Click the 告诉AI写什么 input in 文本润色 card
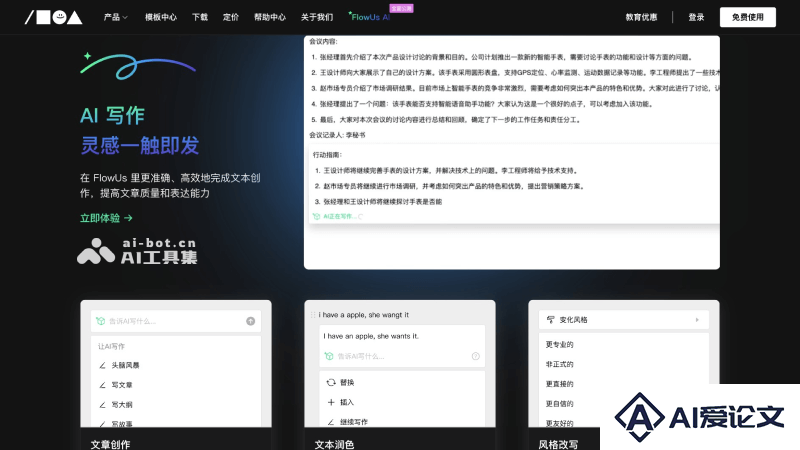Image resolution: width=800 pixels, height=450 pixels. pos(402,356)
